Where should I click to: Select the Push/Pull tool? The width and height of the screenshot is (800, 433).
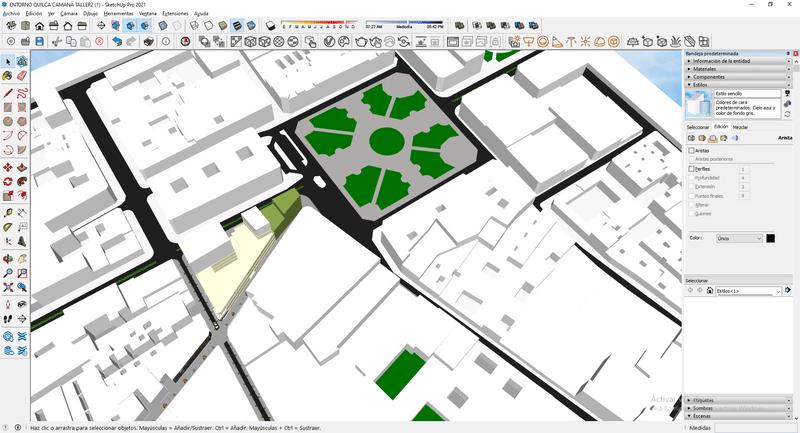22,167
